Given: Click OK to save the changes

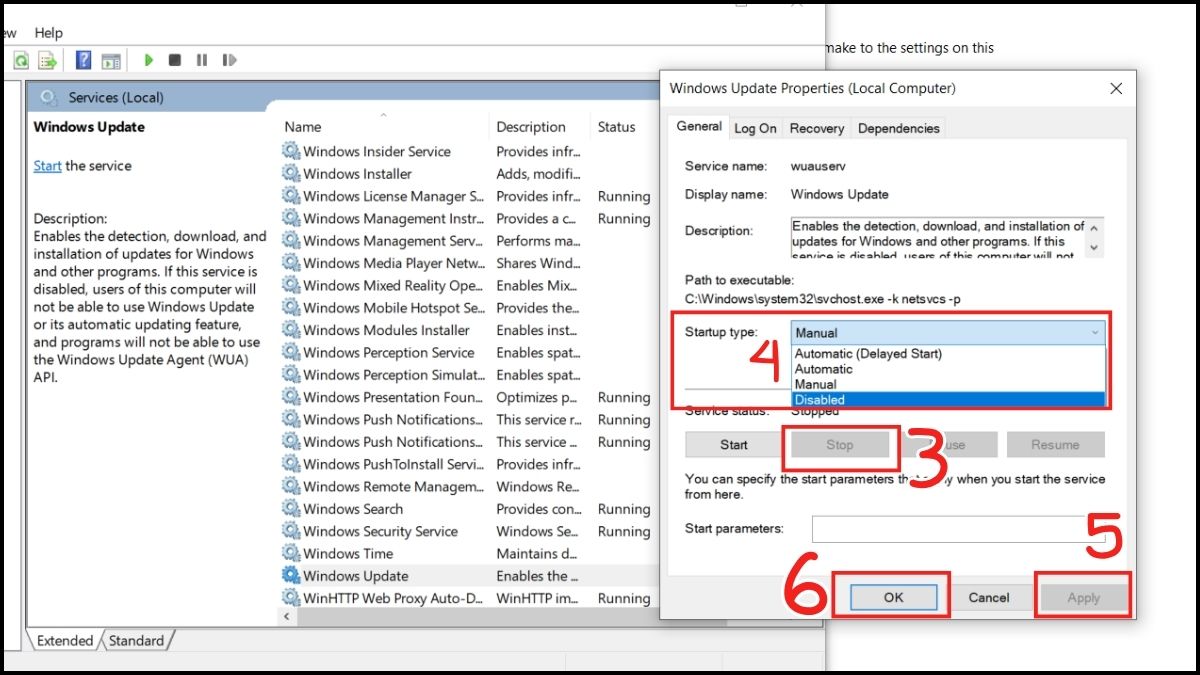Looking at the screenshot, I should tap(893, 596).
